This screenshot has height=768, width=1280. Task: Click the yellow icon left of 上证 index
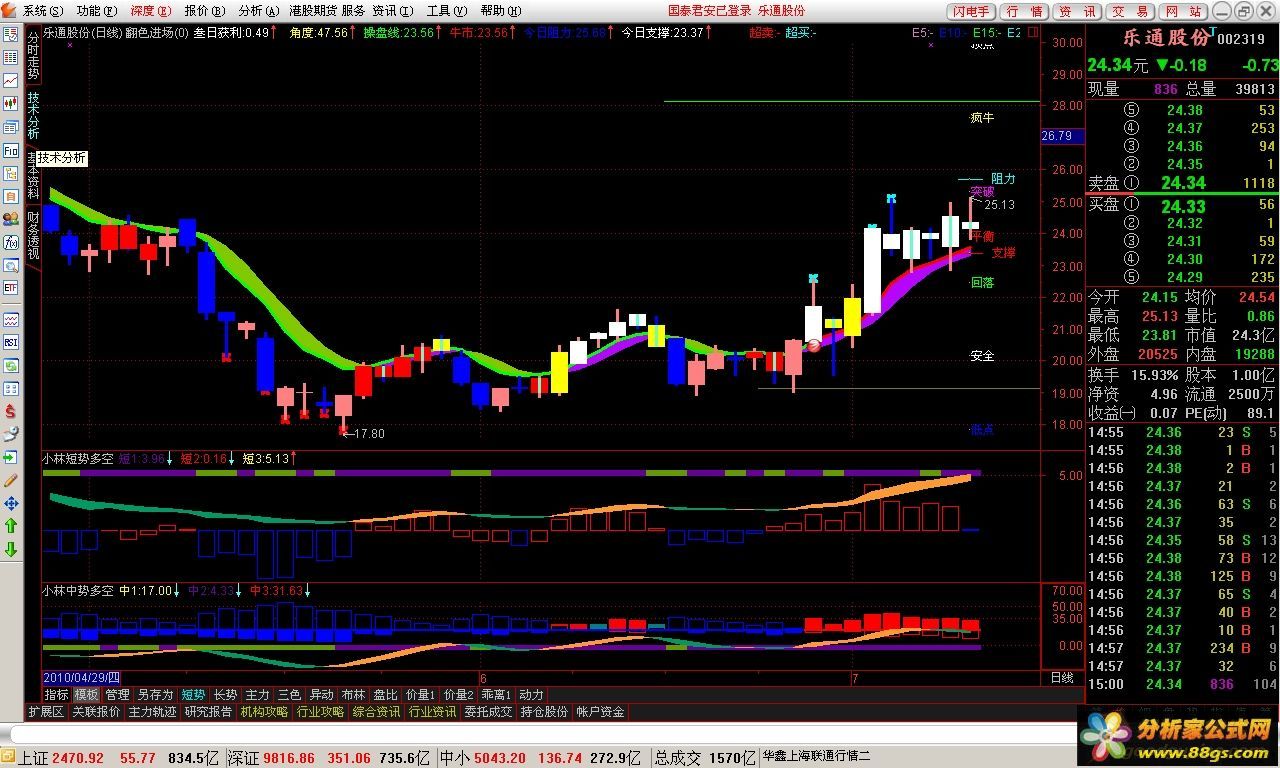9,757
